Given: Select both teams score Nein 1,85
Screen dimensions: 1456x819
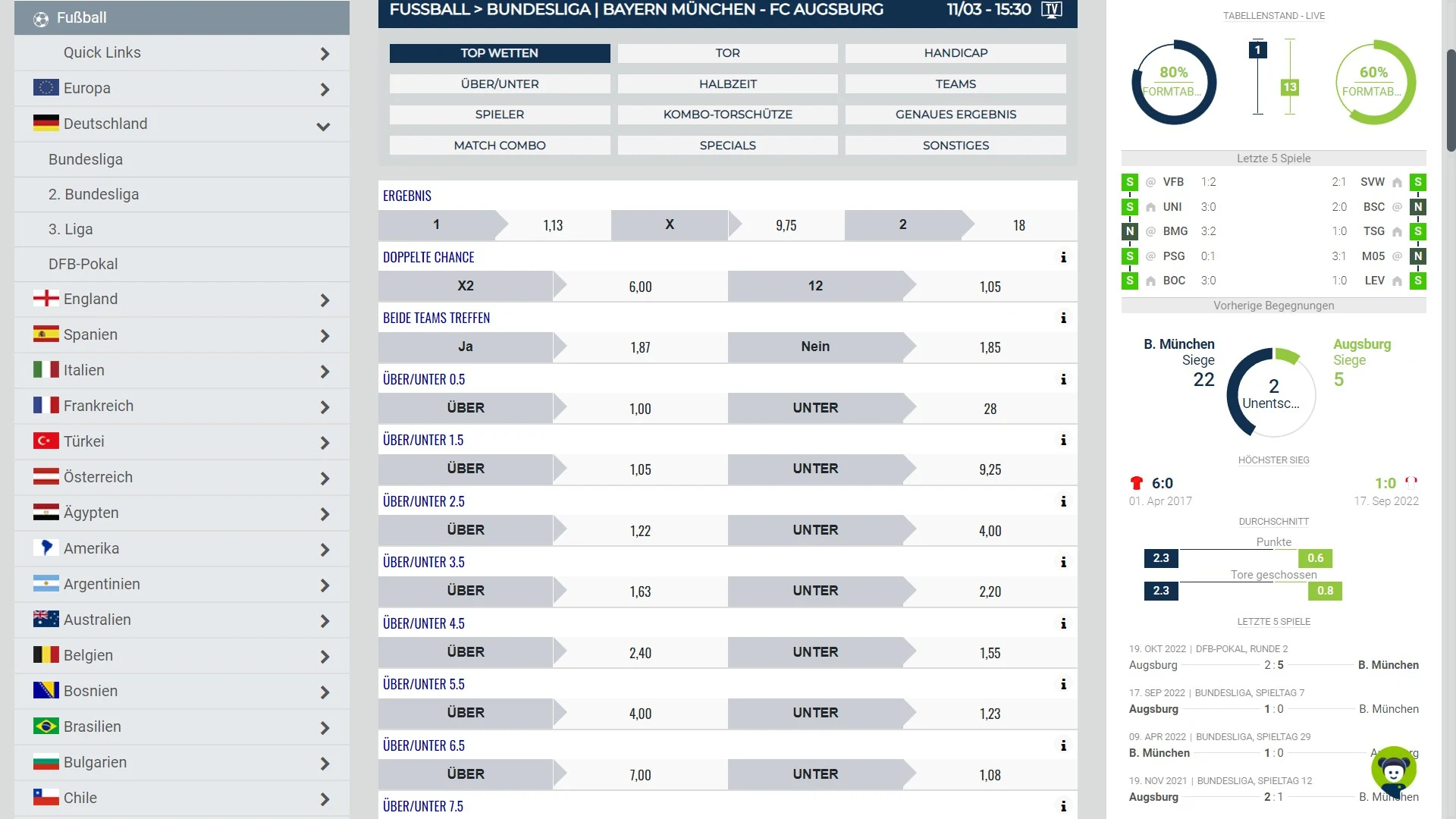Looking at the screenshot, I should tap(902, 347).
